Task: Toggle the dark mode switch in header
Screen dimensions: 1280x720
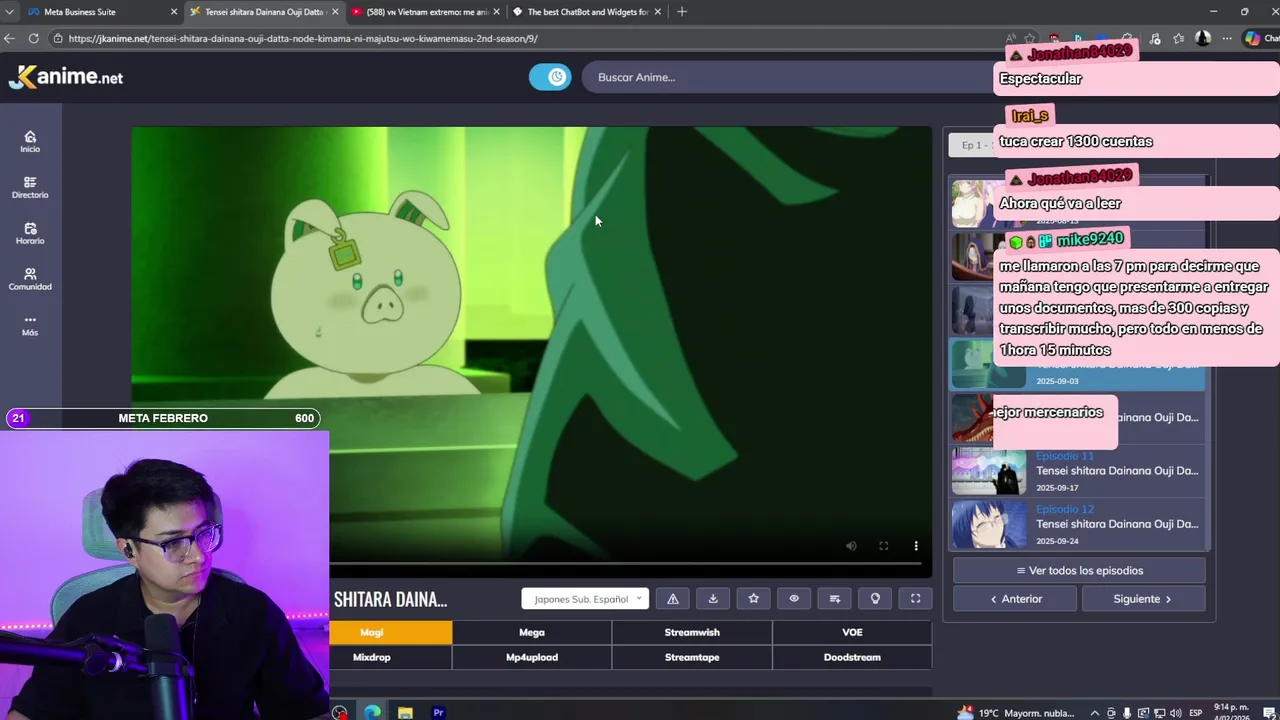Action: pyautogui.click(x=550, y=77)
